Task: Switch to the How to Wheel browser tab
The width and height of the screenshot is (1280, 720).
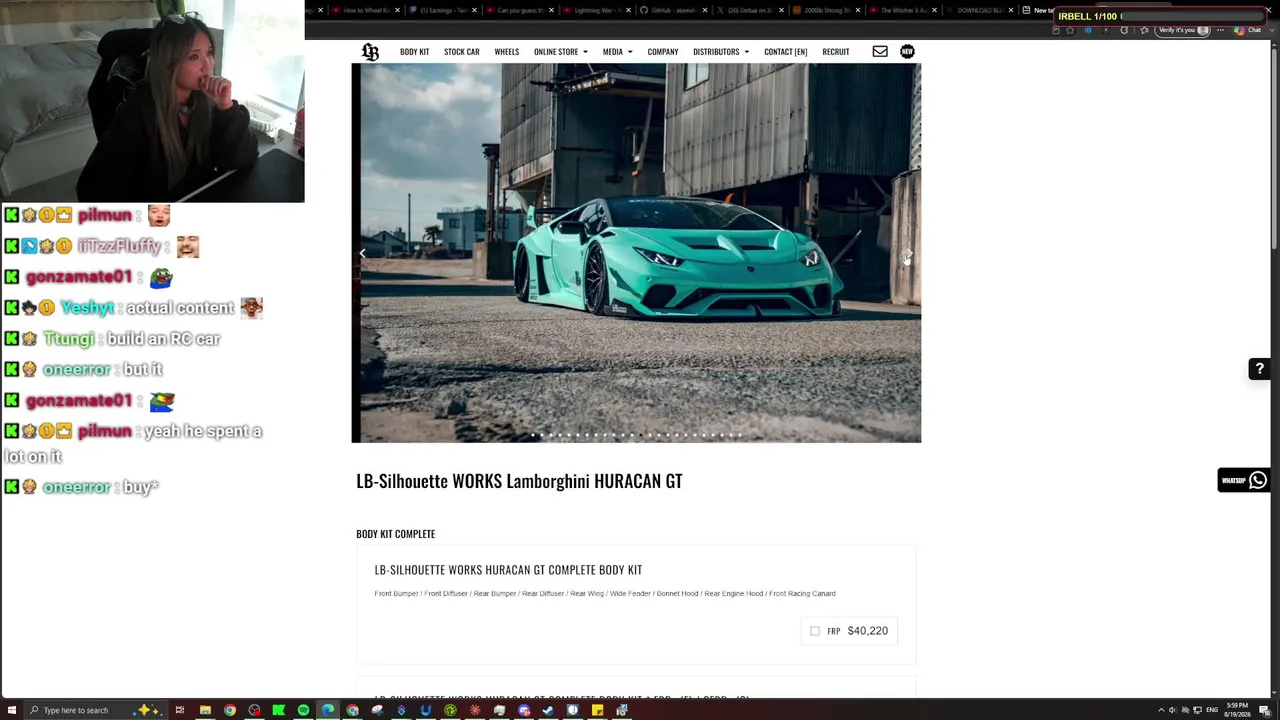Action: 365,10
